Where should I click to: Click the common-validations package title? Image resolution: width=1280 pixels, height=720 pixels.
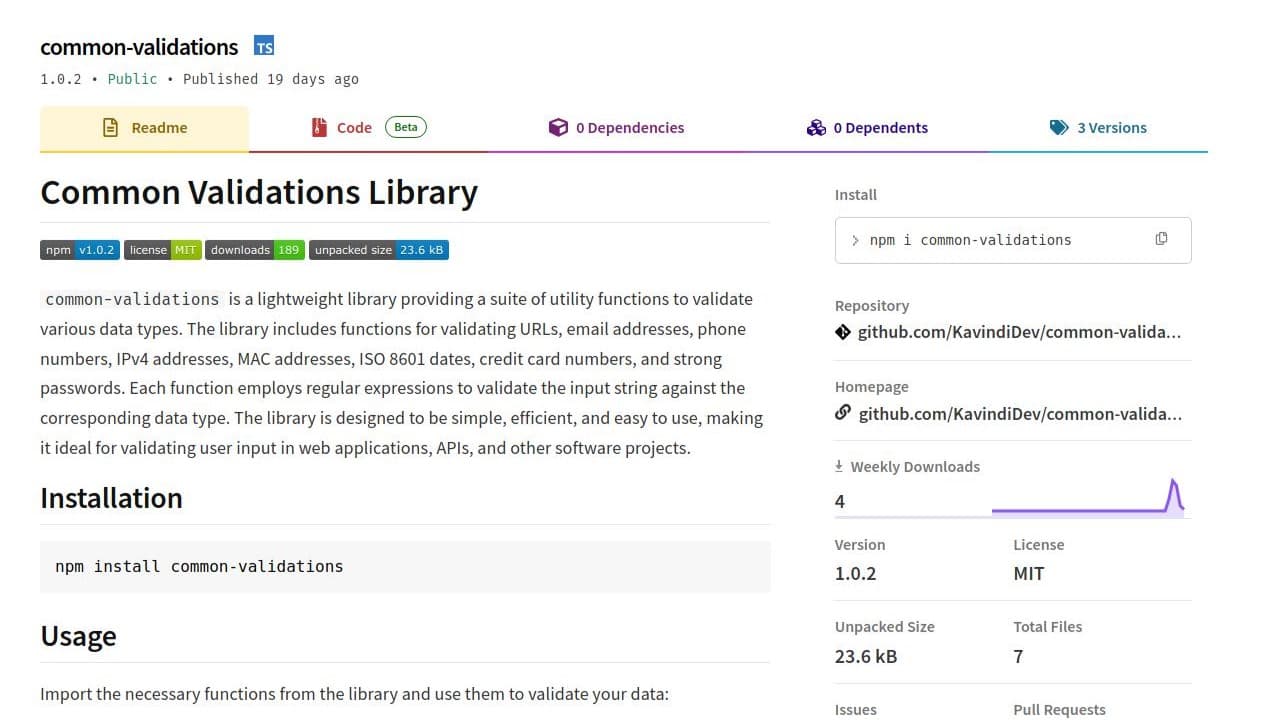point(139,47)
